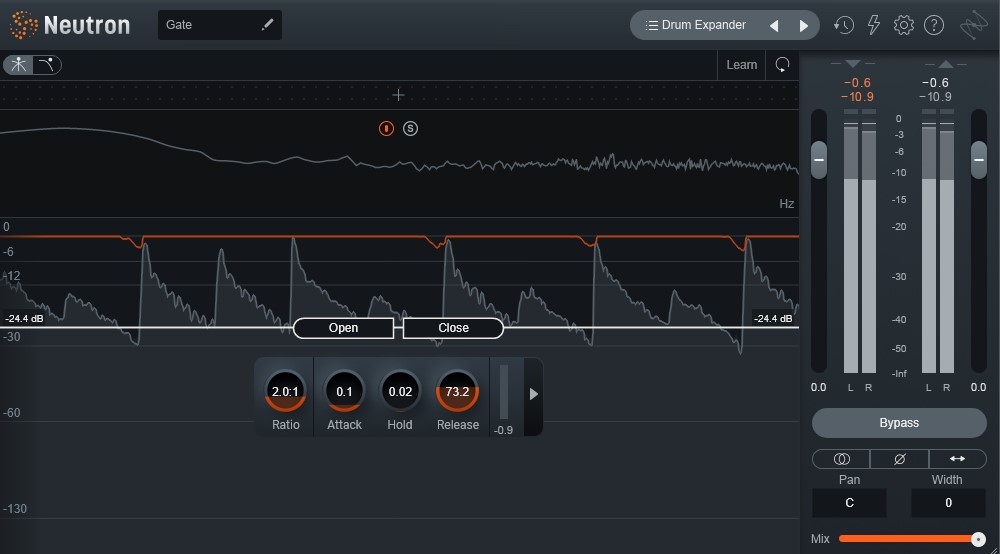Click the output meter up triangle

[946, 64]
